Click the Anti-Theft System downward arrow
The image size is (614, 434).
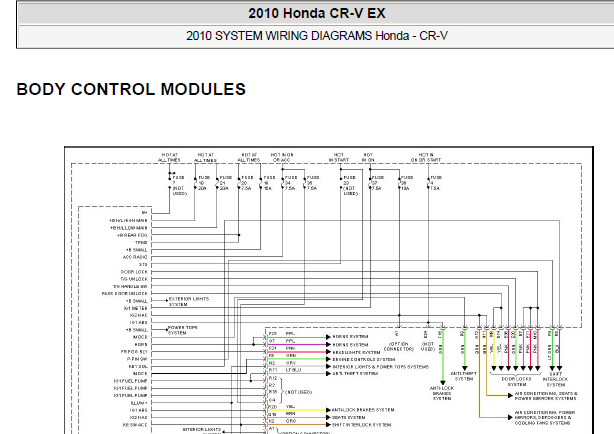tap(464, 368)
